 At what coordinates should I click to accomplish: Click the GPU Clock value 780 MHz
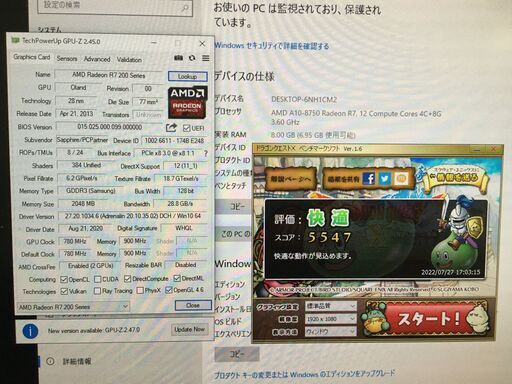click(75, 241)
